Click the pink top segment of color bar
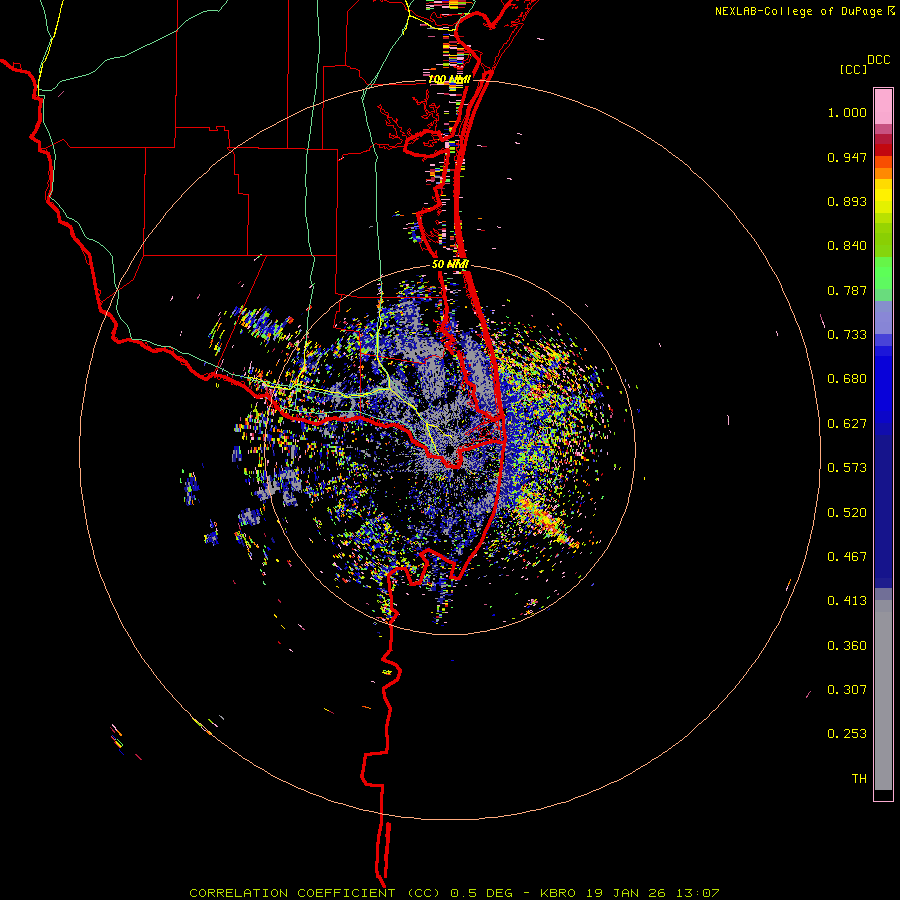 (883, 107)
